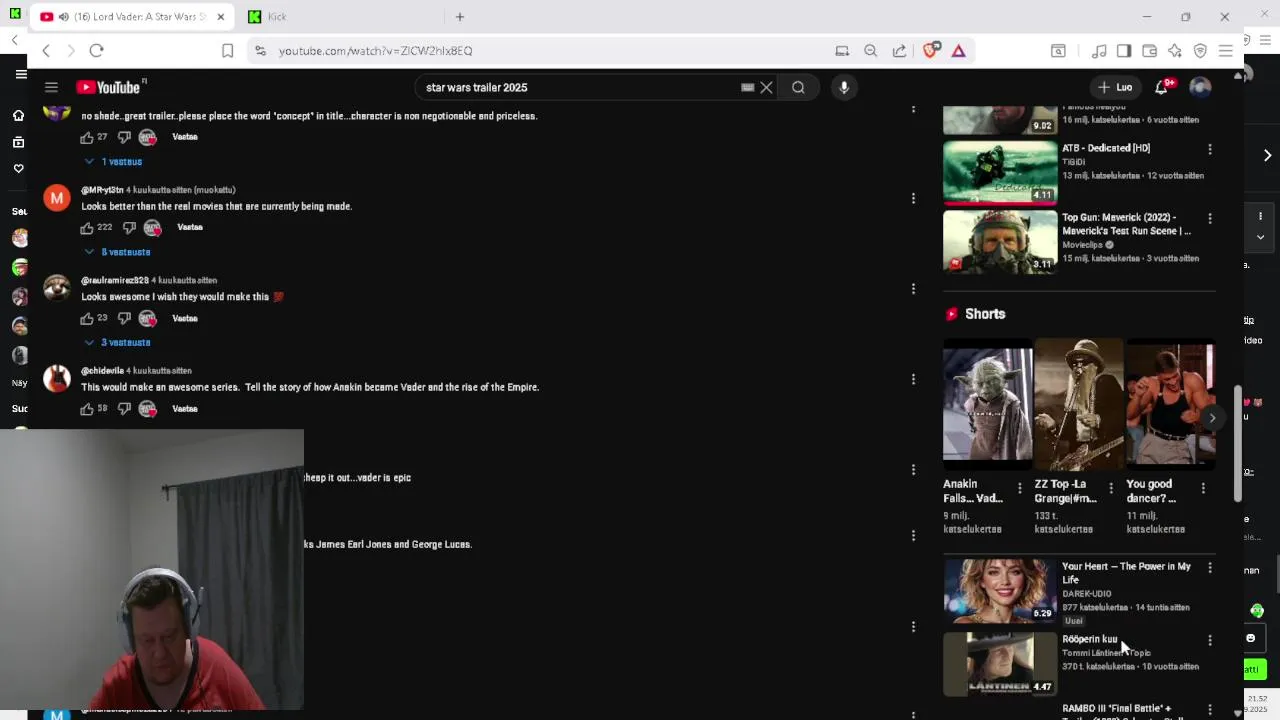Viewport: 1280px width, 720px height.
Task: Open options menu for @MR-yt3tn comment
Action: click(x=913, y=198)
